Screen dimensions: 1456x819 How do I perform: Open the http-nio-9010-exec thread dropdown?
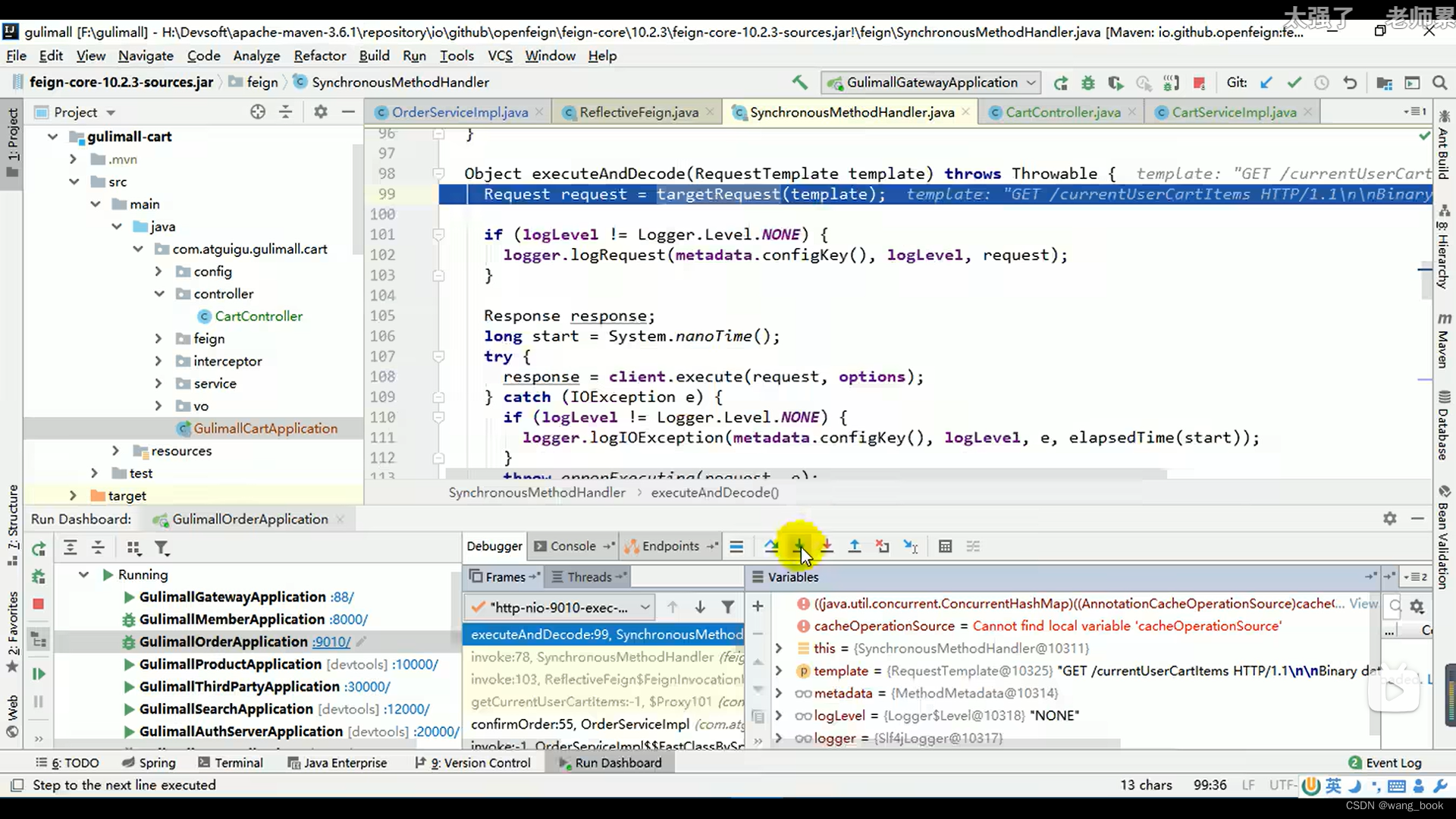[x=559, y=607]
